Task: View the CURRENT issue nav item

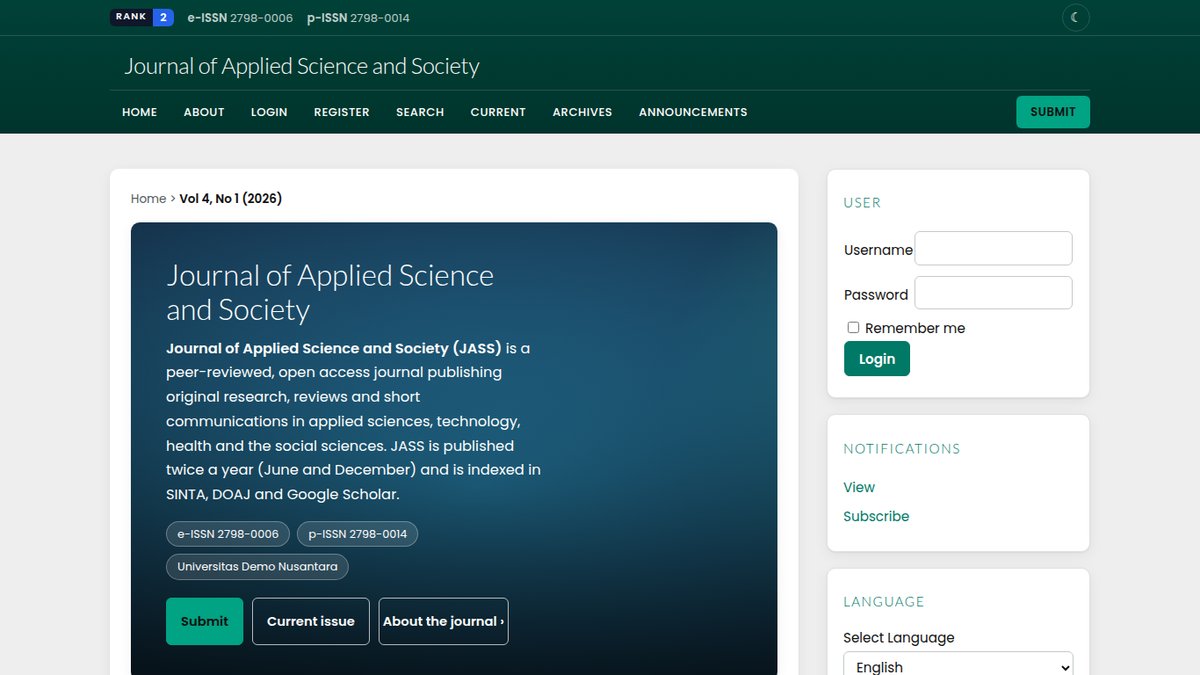Action: tap(498, 112)
